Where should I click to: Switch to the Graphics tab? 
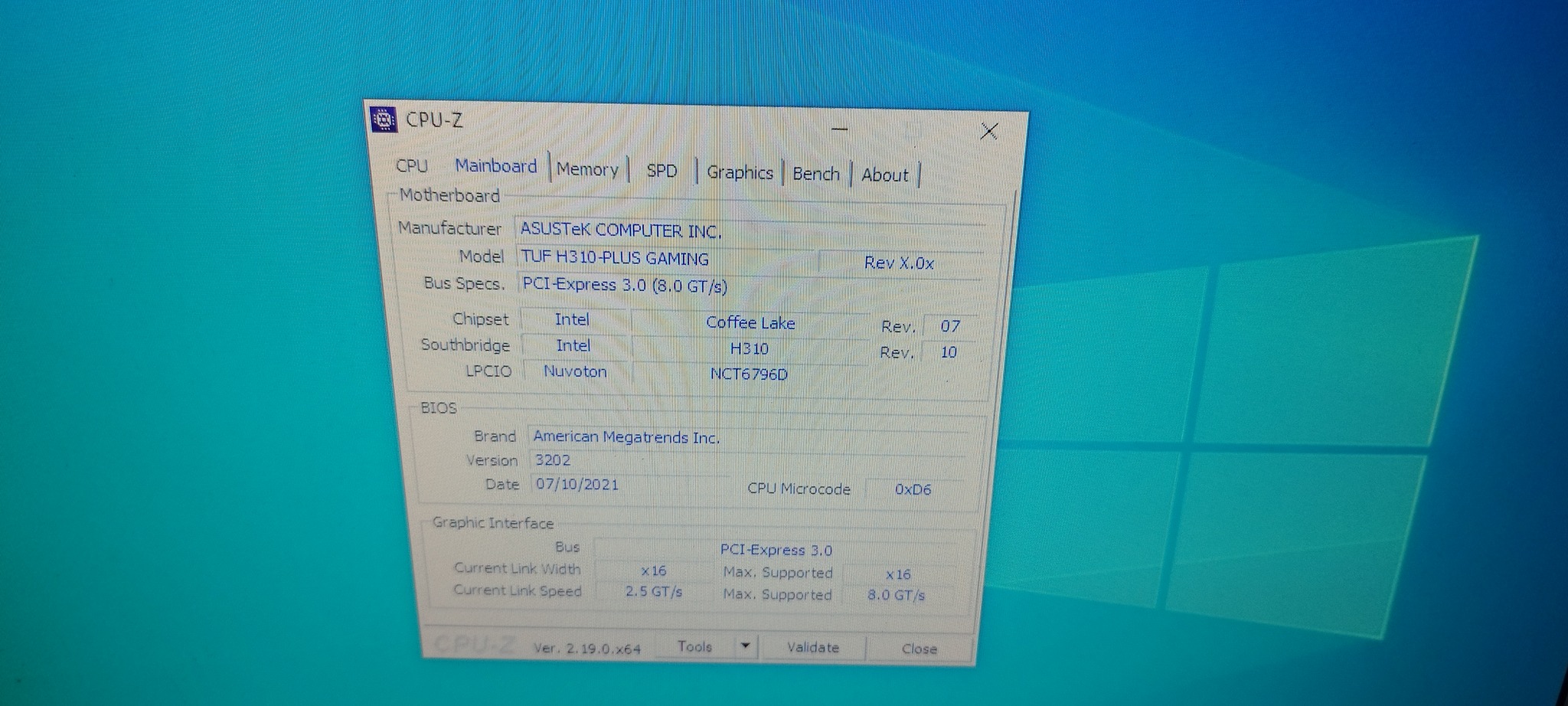740,172
